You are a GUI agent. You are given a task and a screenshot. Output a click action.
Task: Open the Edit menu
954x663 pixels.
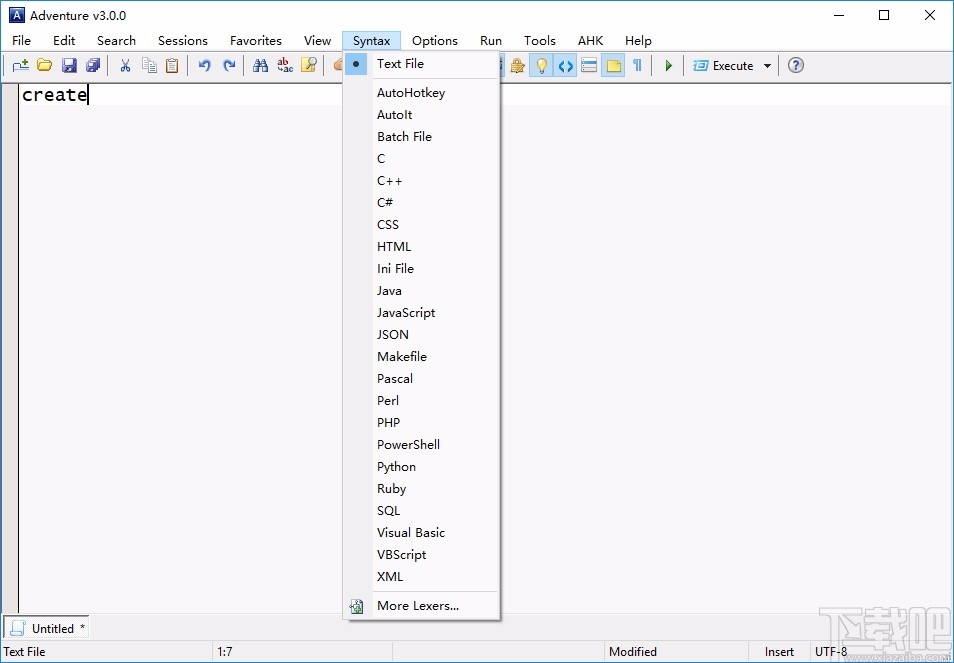point(64,41)
